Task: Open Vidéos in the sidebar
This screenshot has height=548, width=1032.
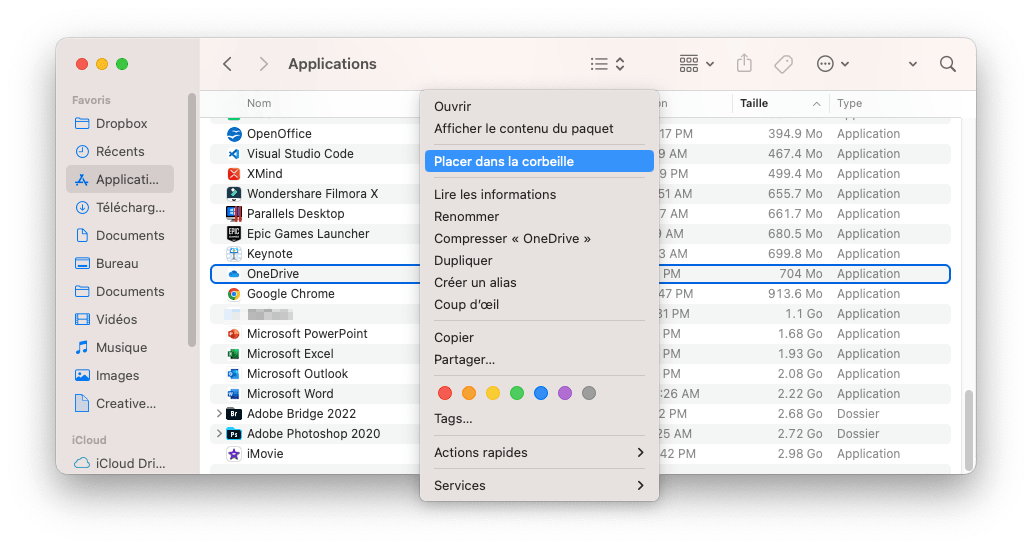Action: click(x=120, y=319)
